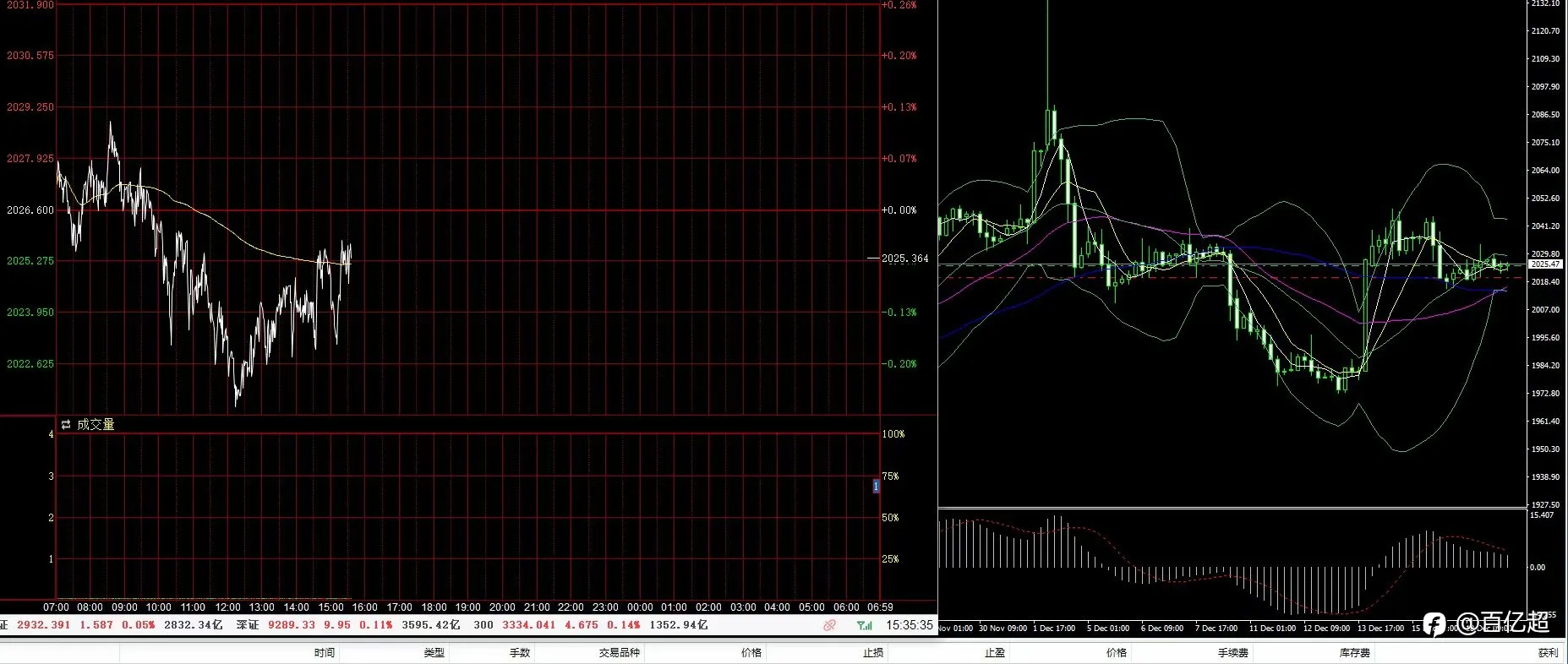Click the 15.407 indicator scale value
The height and width of the screenshot is (664, 1568).
coord(1542,514)
